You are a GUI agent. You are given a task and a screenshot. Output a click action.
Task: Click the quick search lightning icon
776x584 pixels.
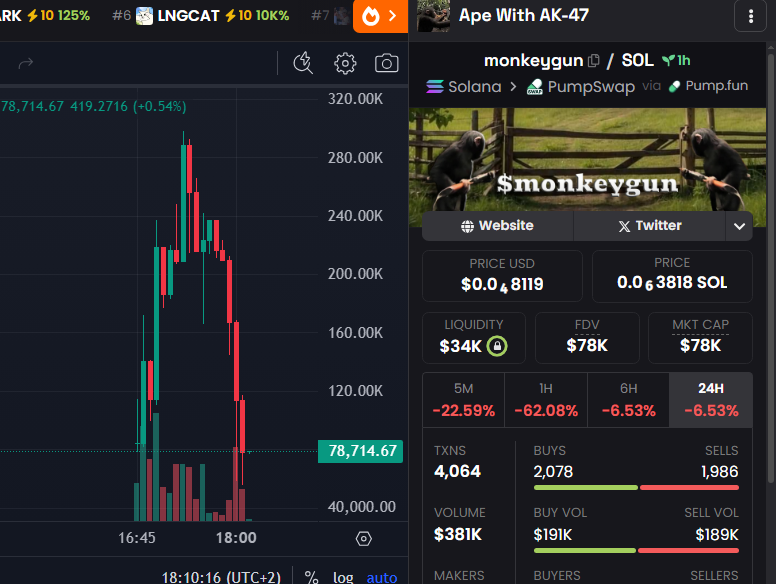304,63
